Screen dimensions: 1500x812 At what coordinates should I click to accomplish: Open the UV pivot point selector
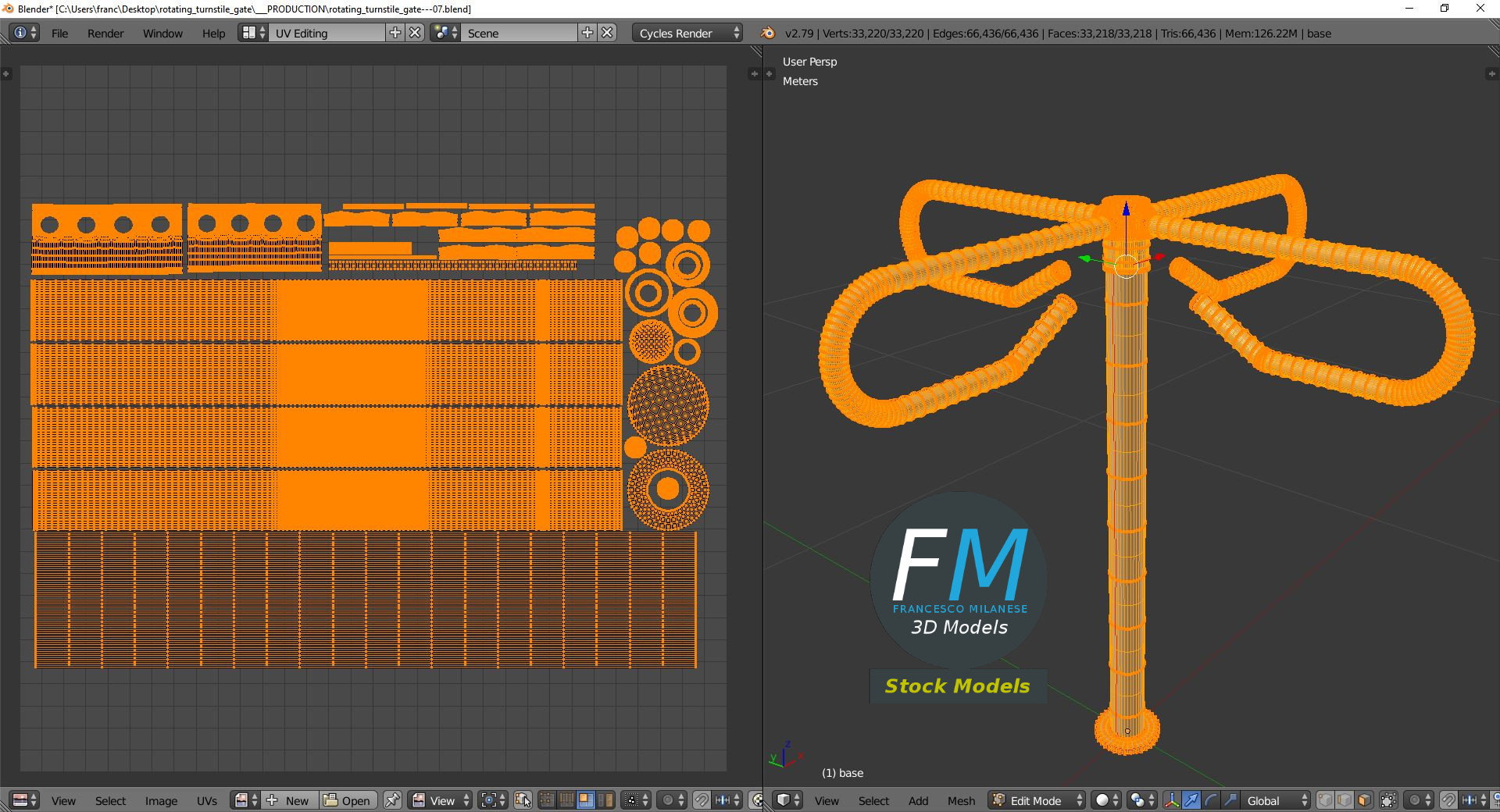pyautogui.click(x=493, y=800)
